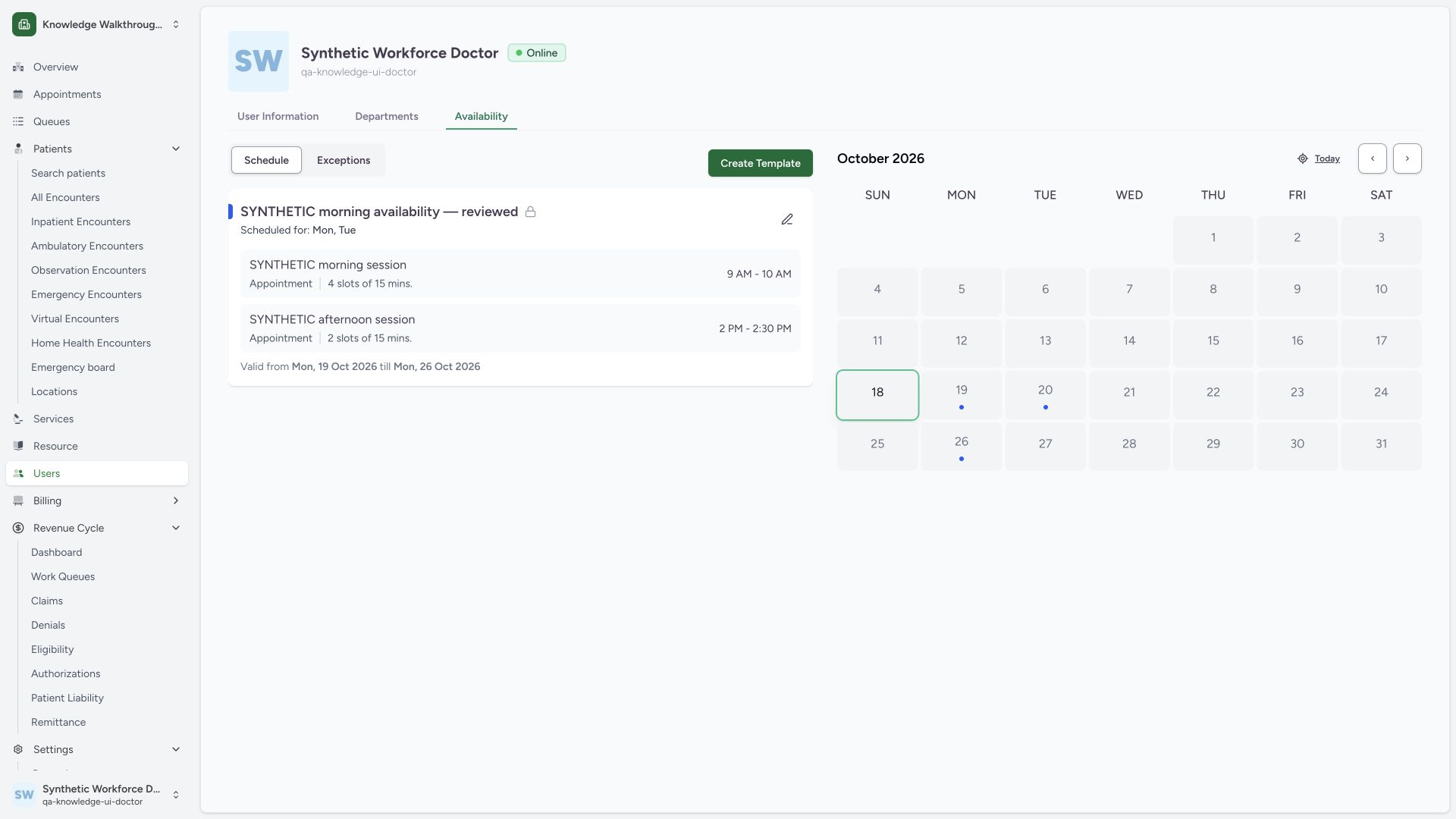Click the Patients sidebar icon

tap(18, 149)
